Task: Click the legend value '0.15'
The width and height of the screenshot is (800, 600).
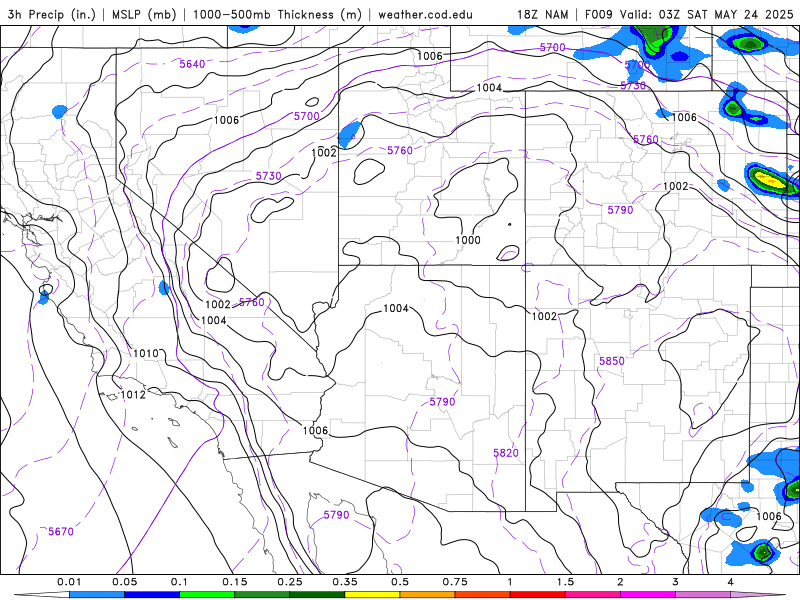Action: point(235,582)
